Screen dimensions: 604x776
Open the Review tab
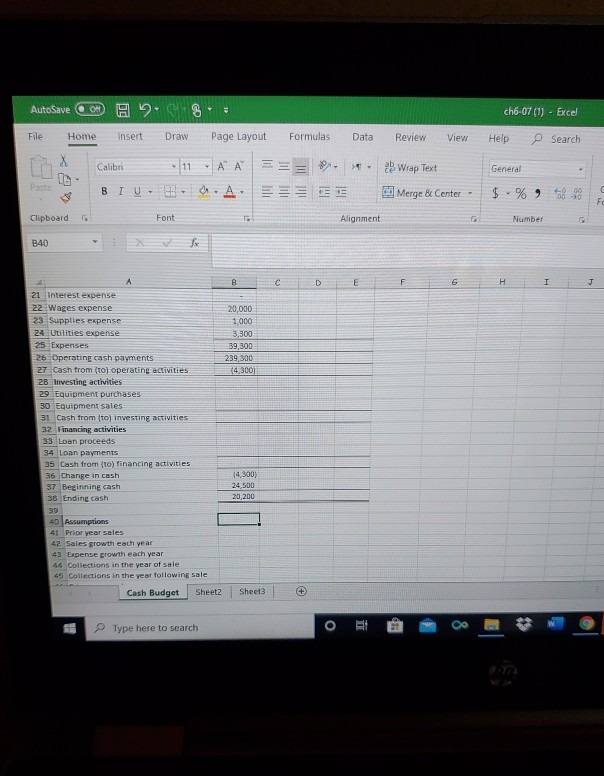pos(410,137)
